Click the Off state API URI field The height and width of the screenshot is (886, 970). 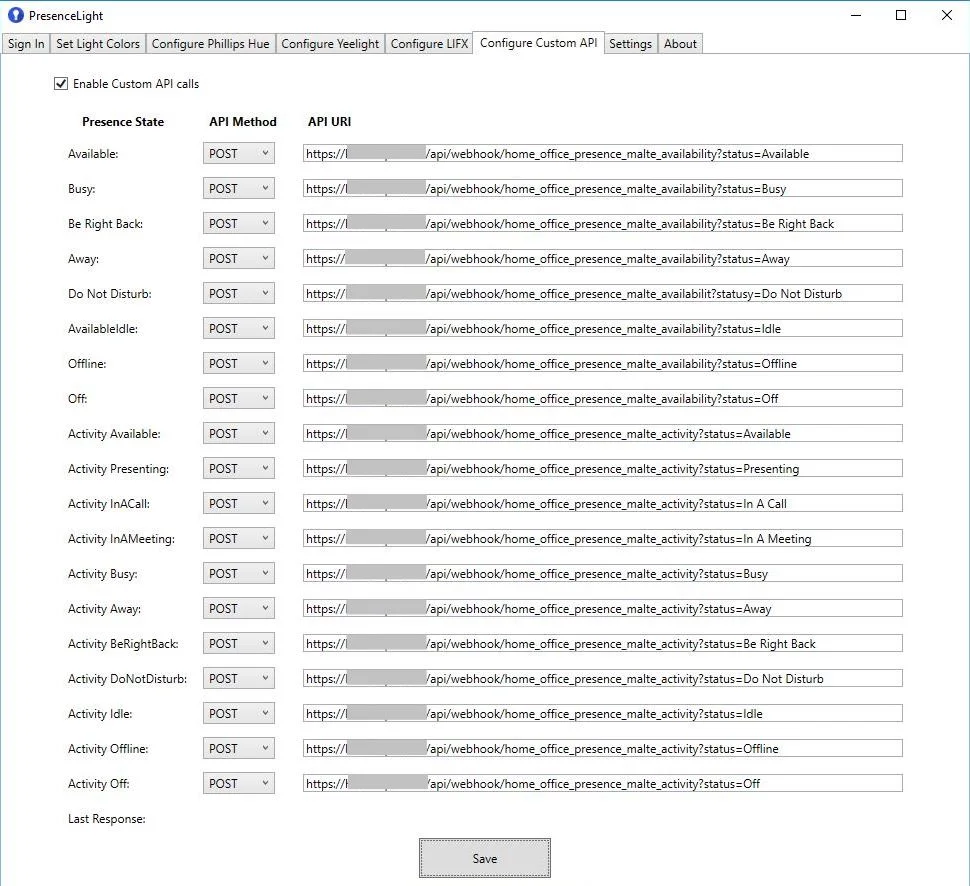pos(603,398)
